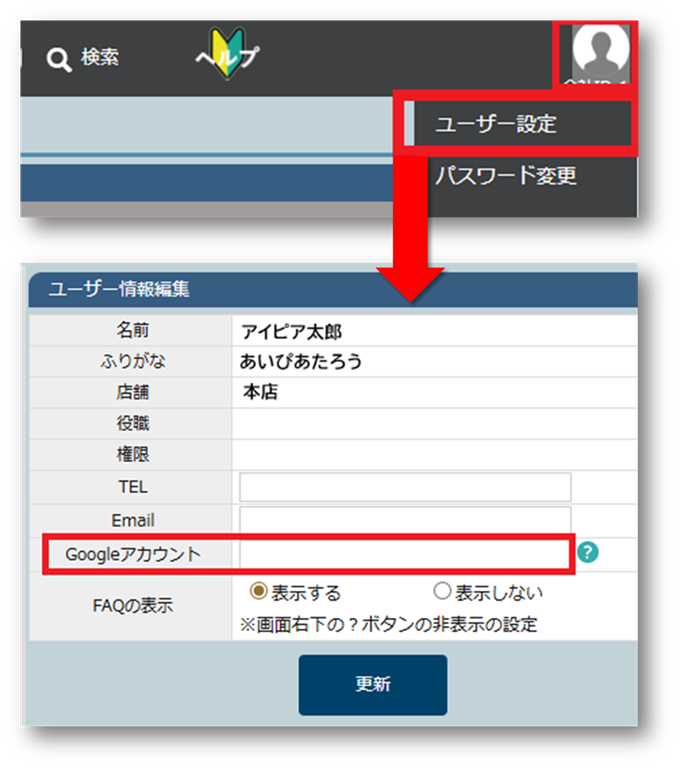This screenshot has width=680, height=768.
Task: Click the Googleアカウント input field
Action: point(405,553)
